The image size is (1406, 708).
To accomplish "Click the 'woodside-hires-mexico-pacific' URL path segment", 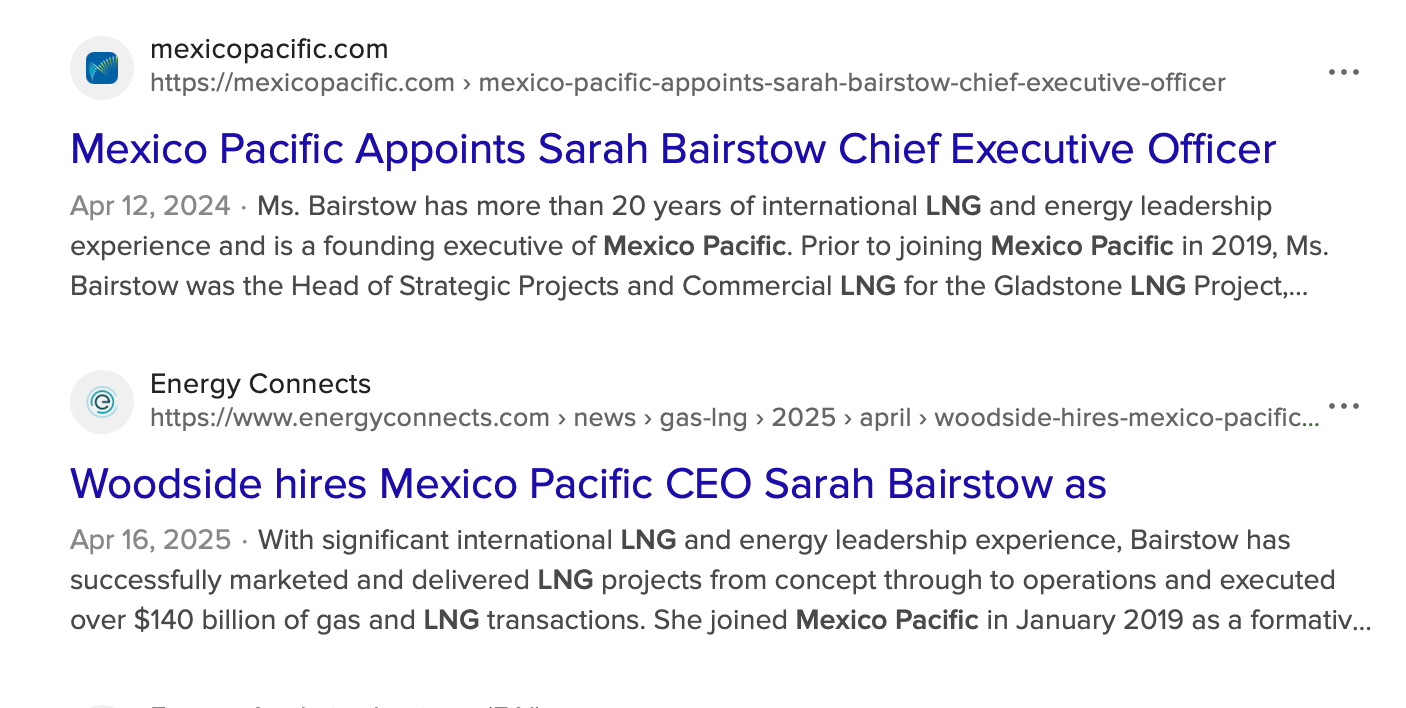I will tap(1126, 417).
